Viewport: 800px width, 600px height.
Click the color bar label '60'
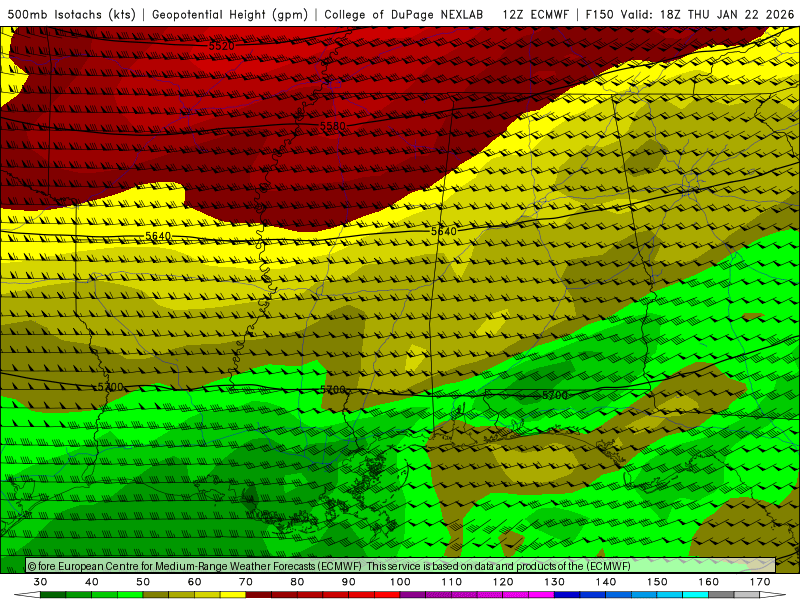[194, 582]
